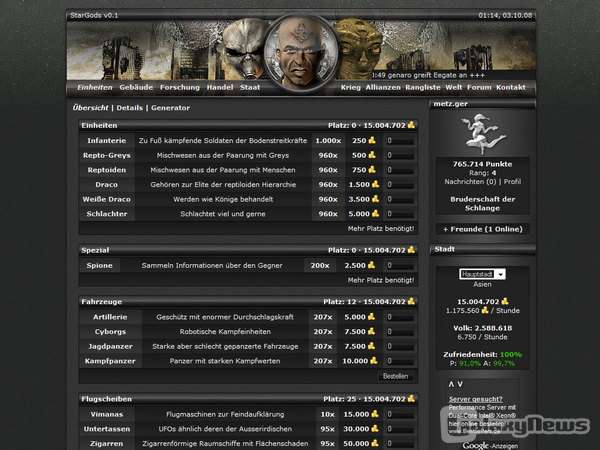Click the grey alien face in banner

pos(245,49)
